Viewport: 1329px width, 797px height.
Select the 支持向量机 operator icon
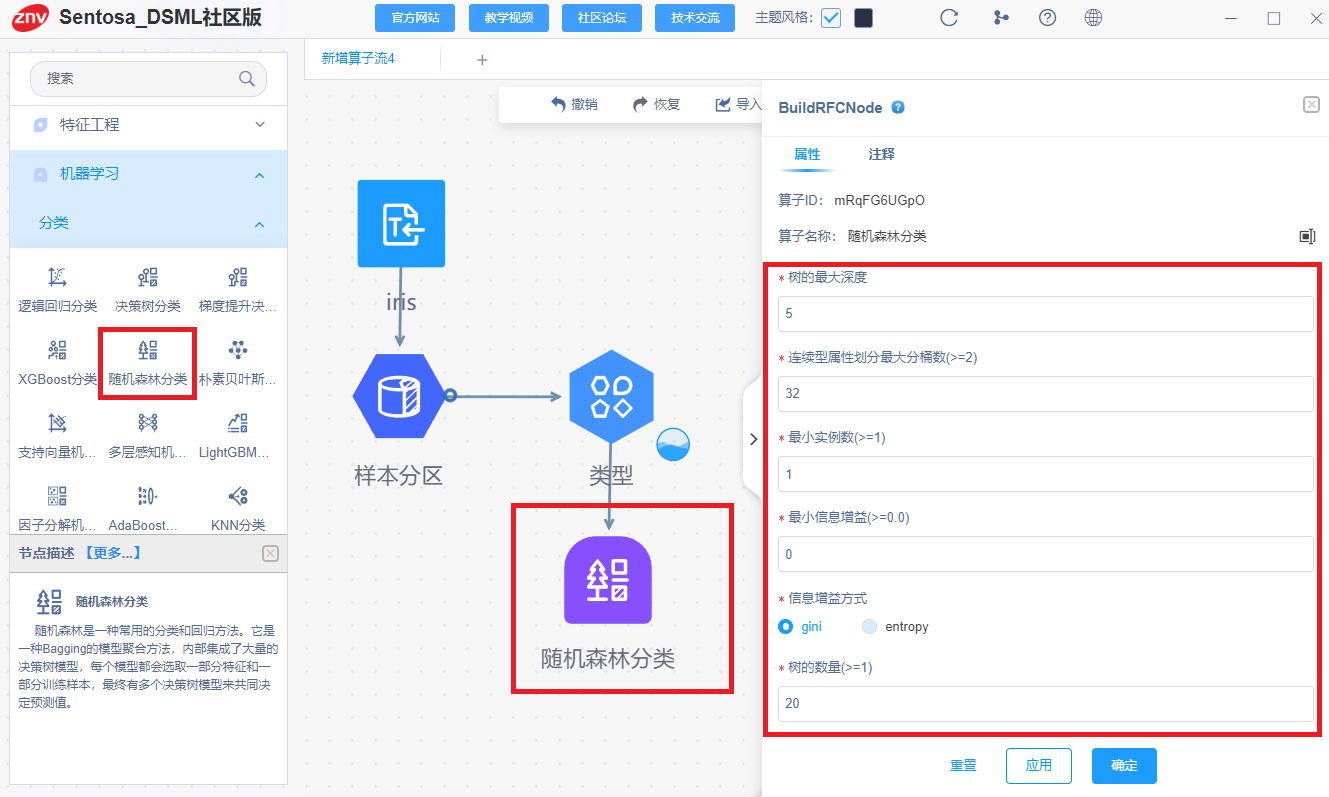click(x=58, y=423)
